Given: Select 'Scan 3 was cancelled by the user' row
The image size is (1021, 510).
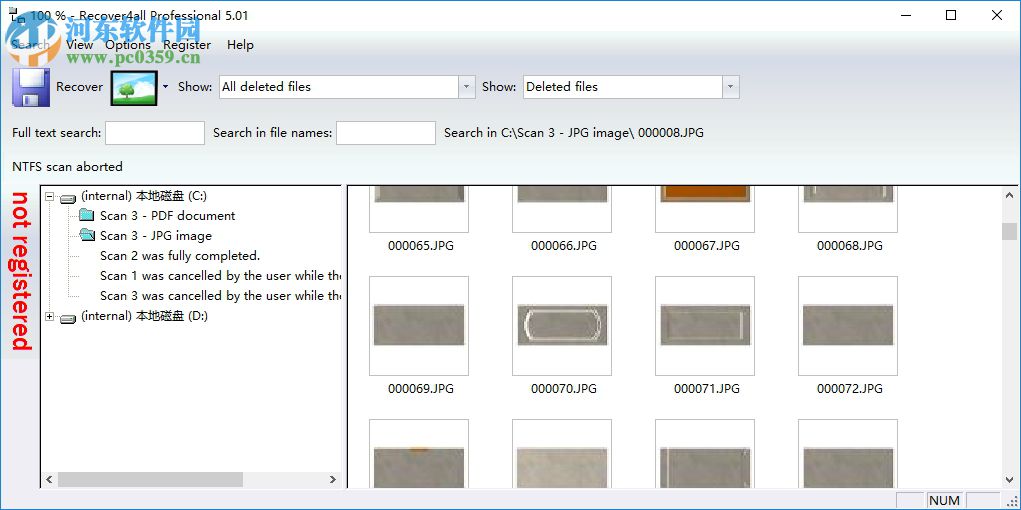Looking at the screenshot, I should point(220,296).
